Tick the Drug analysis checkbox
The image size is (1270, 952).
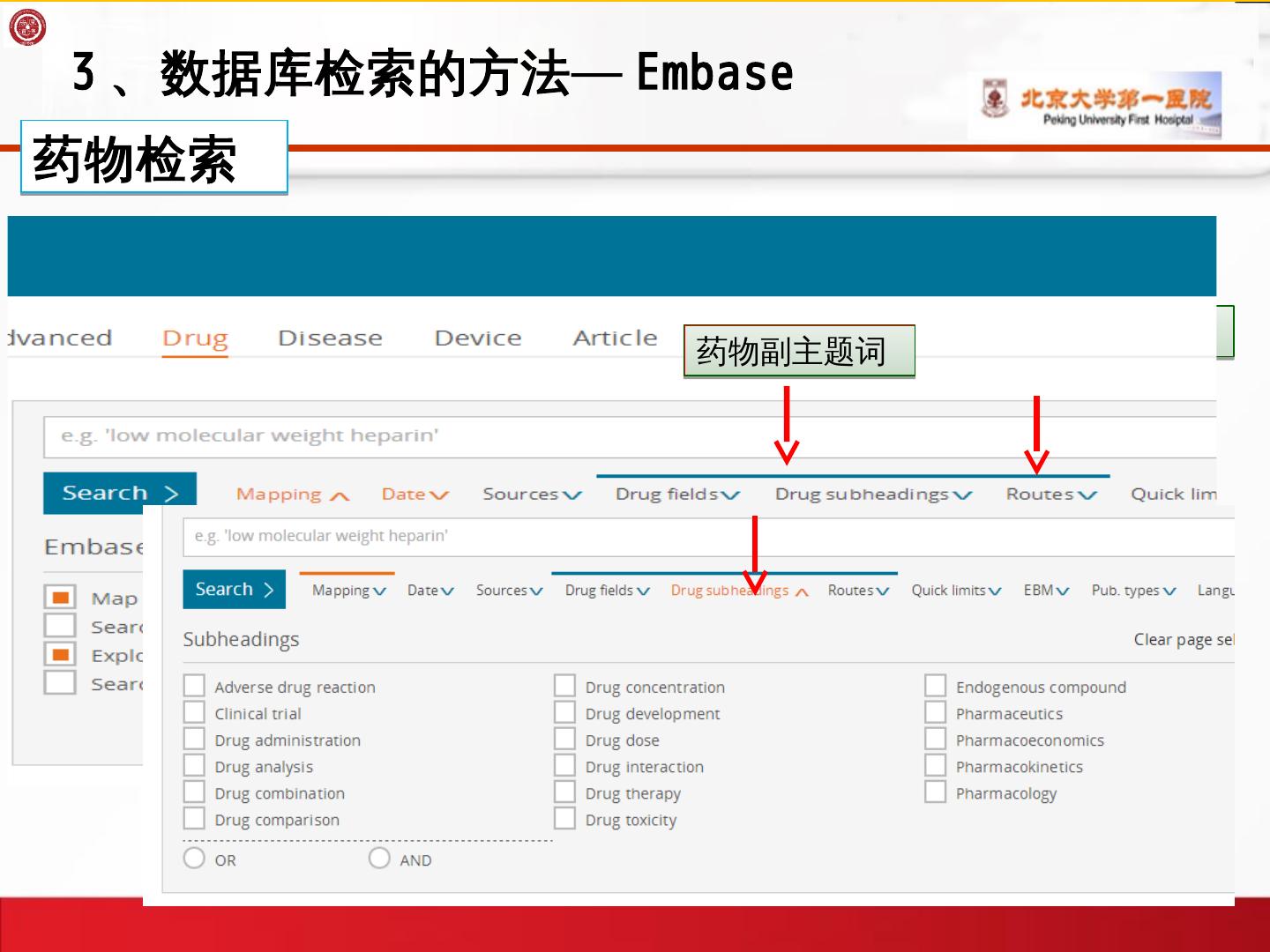pos(194,765)
